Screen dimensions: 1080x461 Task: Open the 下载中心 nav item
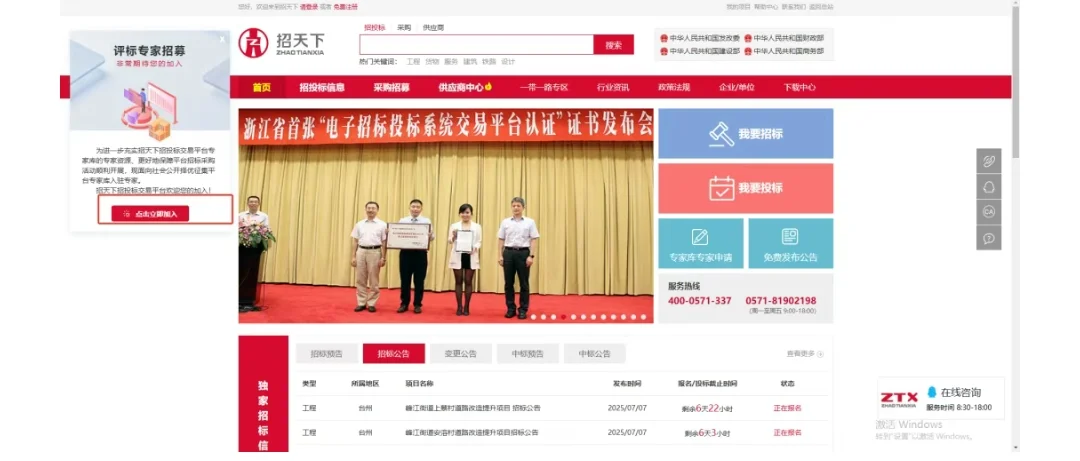click(x=799, y=88)
